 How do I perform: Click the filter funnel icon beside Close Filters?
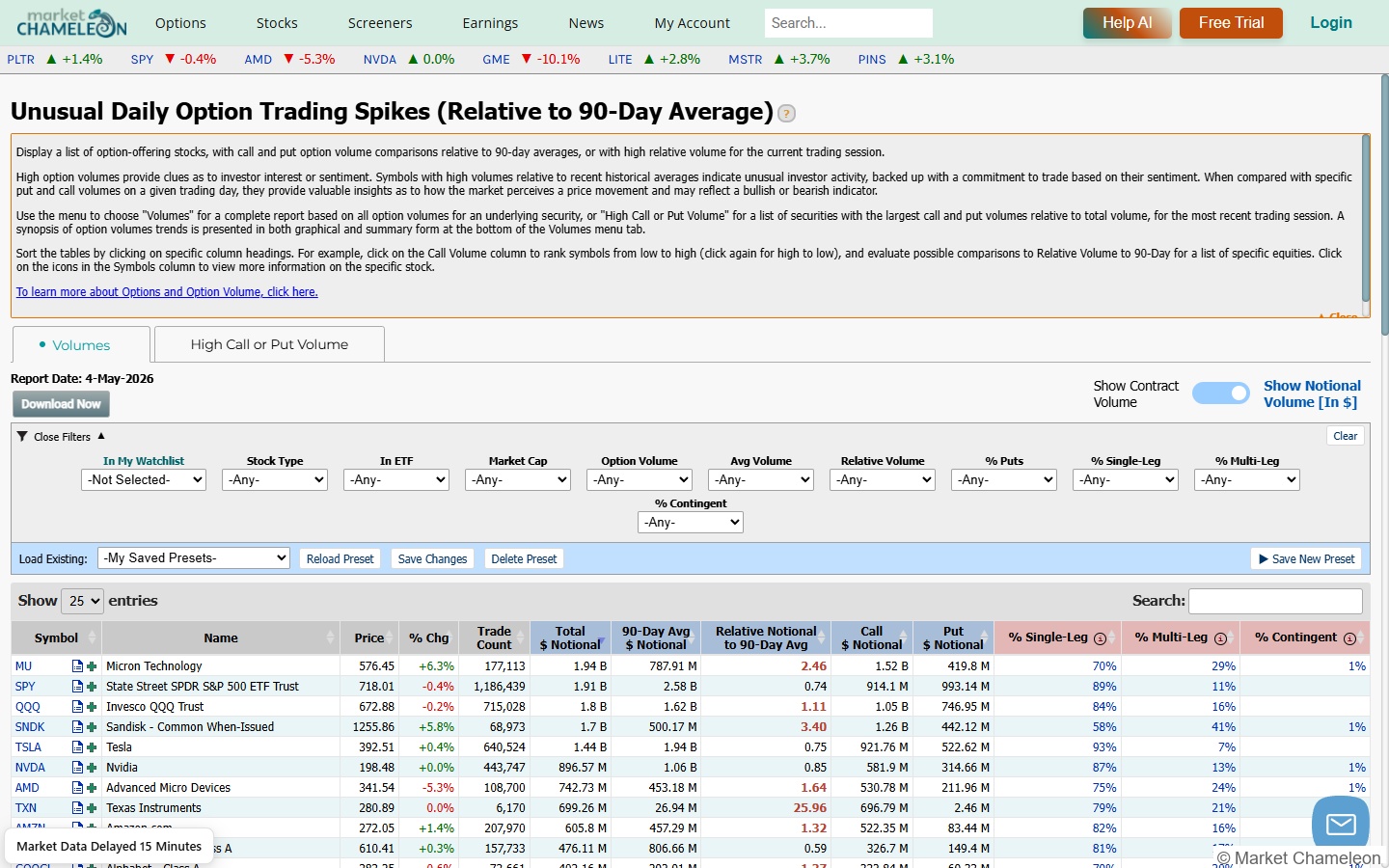pyautogui.click(x=22, y=436)
